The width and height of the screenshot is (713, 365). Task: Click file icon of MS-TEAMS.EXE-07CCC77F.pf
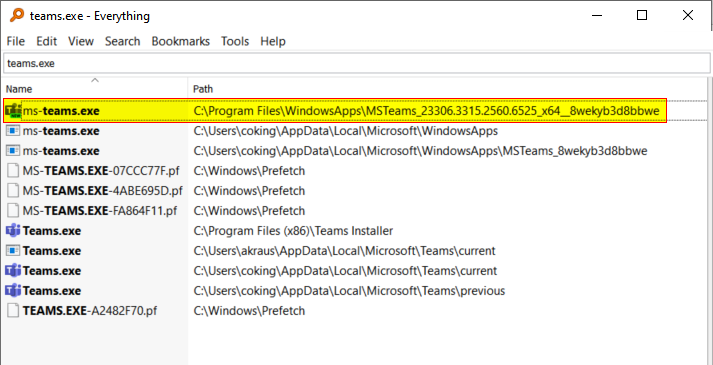click(14, 171)
